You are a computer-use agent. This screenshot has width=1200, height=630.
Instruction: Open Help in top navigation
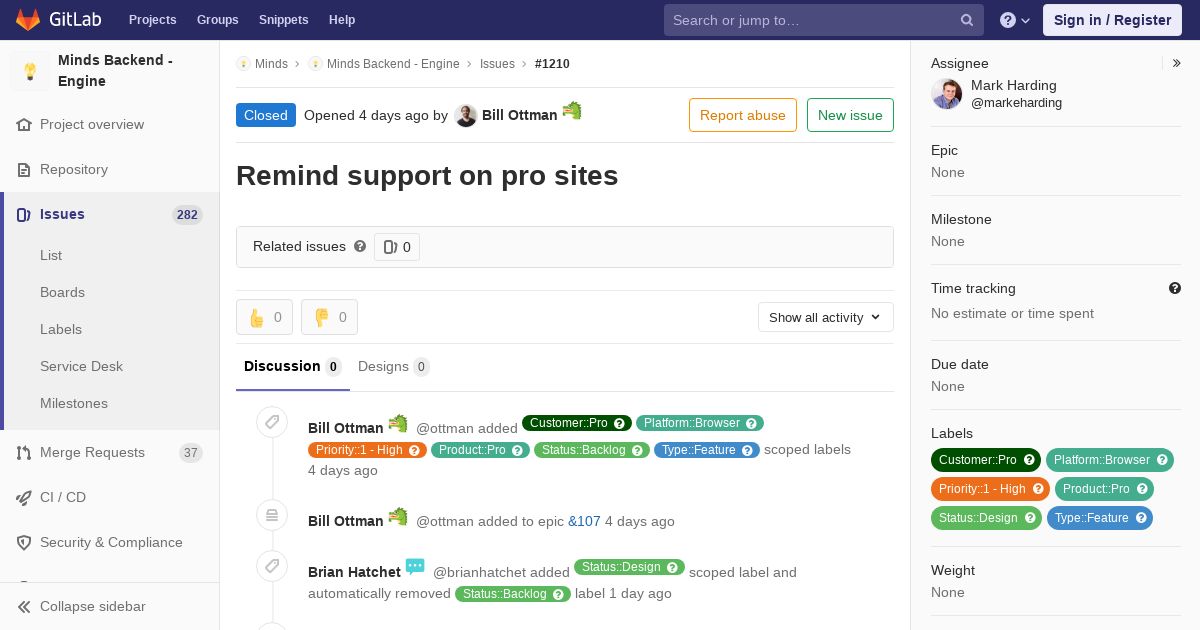342,20
